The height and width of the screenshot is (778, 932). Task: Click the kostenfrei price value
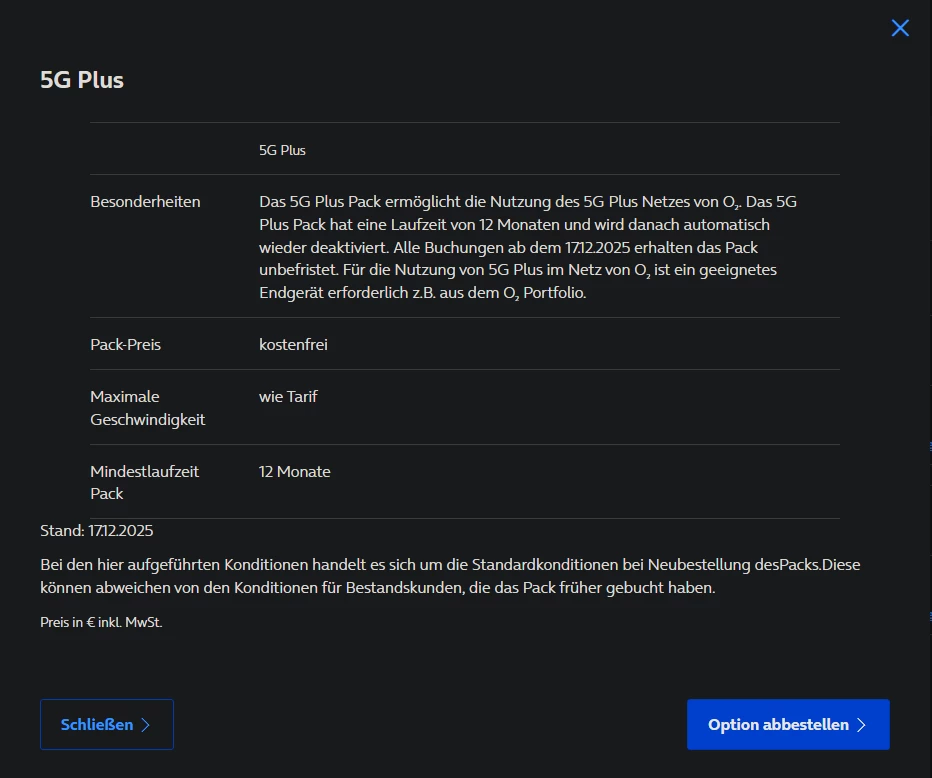(x=293, y=345)
